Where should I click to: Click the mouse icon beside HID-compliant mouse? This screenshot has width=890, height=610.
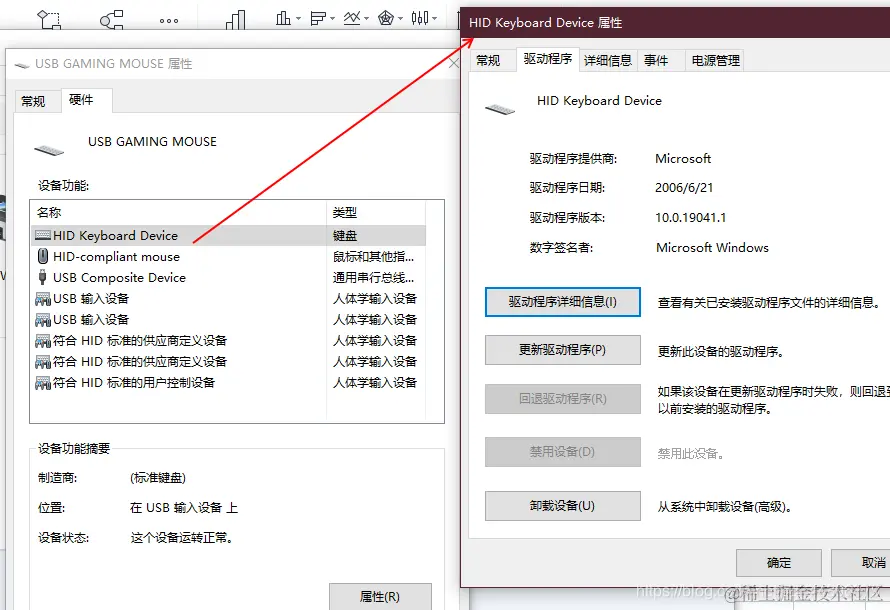pyautogui.click(x=43, y=256)
